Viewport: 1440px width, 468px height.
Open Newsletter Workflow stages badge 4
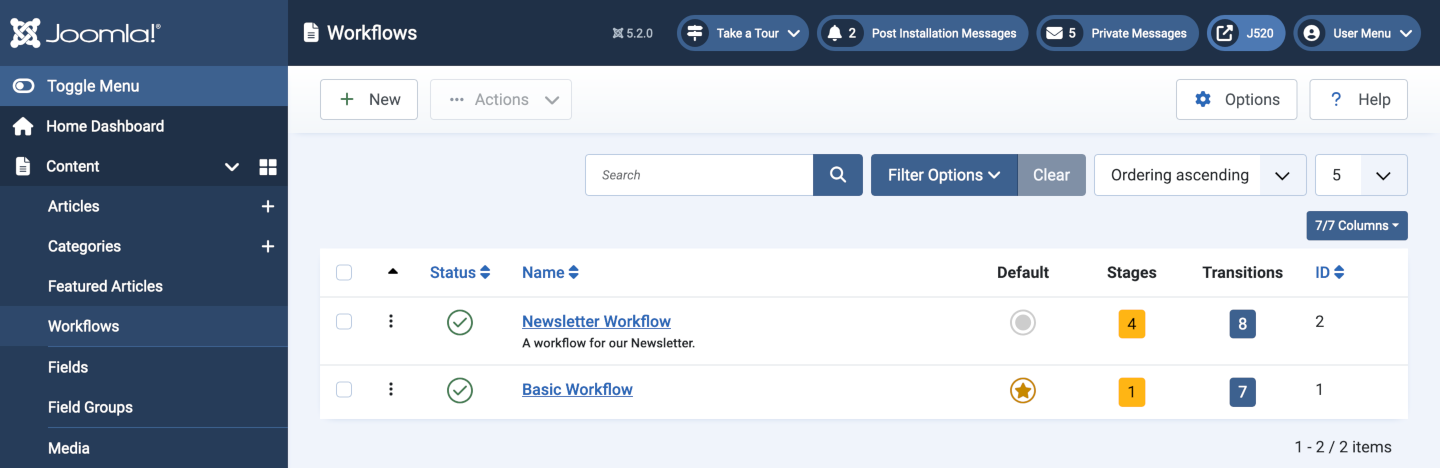1132,324
